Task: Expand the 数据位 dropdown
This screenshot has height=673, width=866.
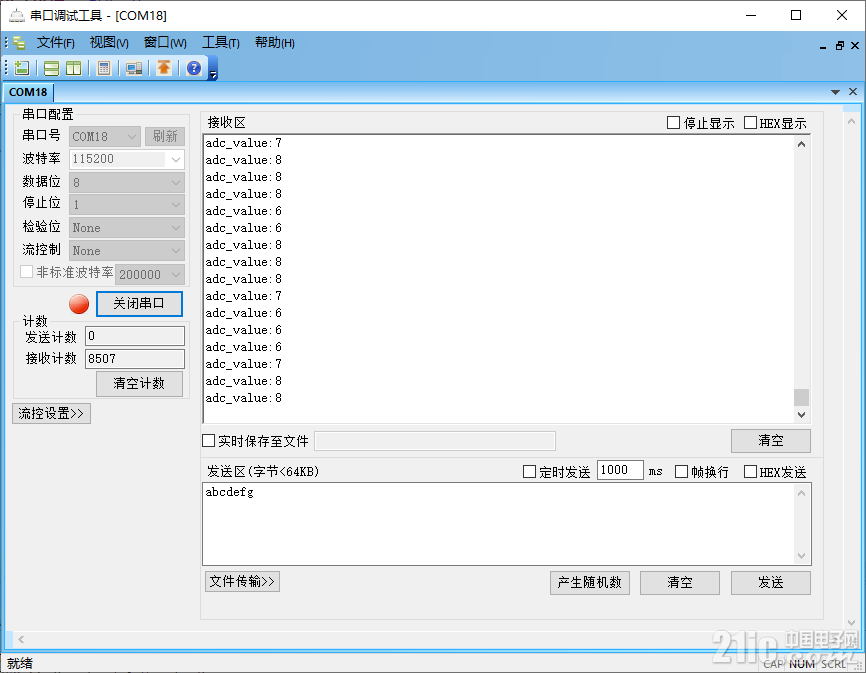Action: 176,182
